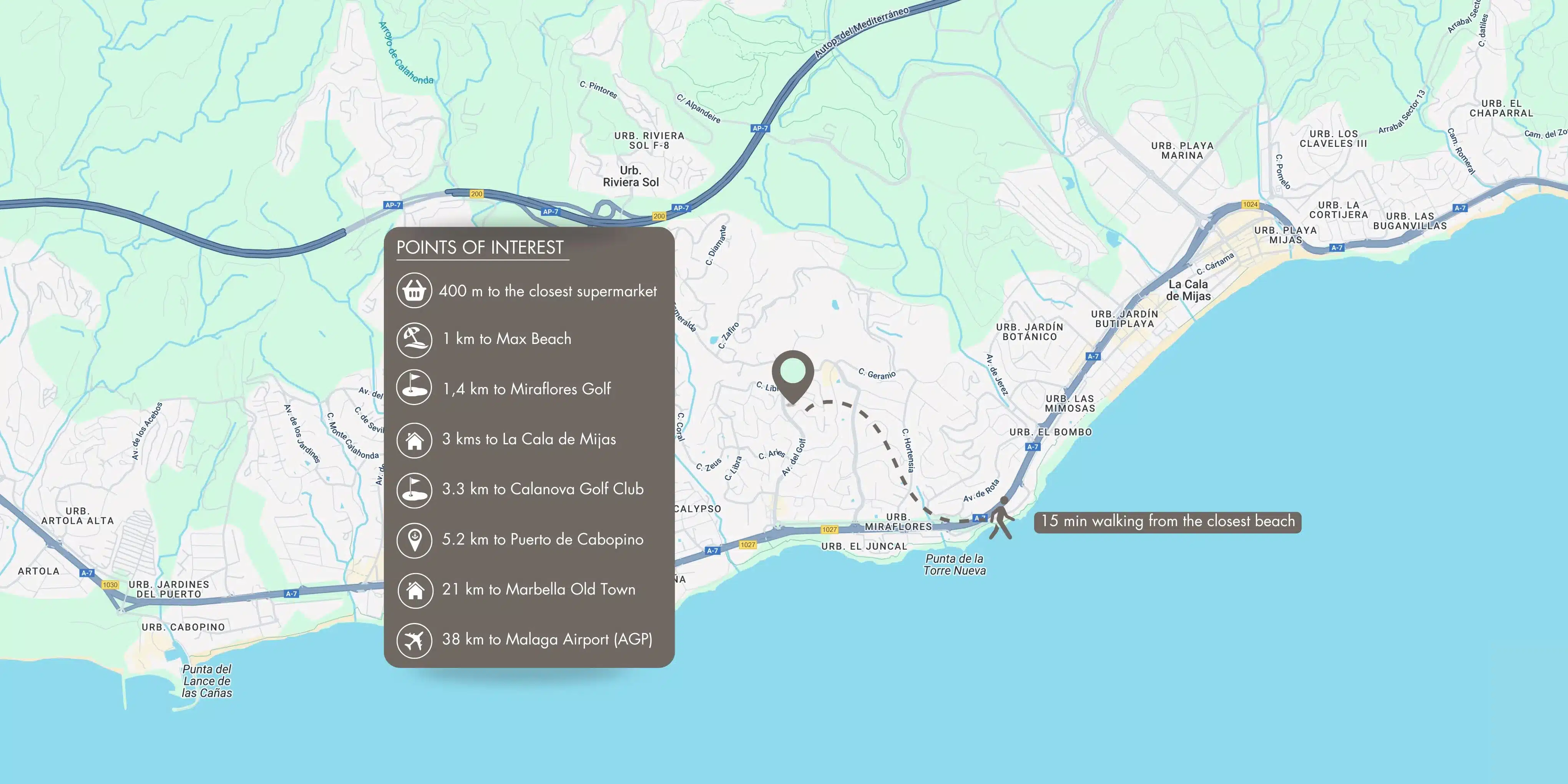This screenshot has height=784, width=1568.
Task: Click the Miraflores Golf flag icon
Action: tap(414, 388)
